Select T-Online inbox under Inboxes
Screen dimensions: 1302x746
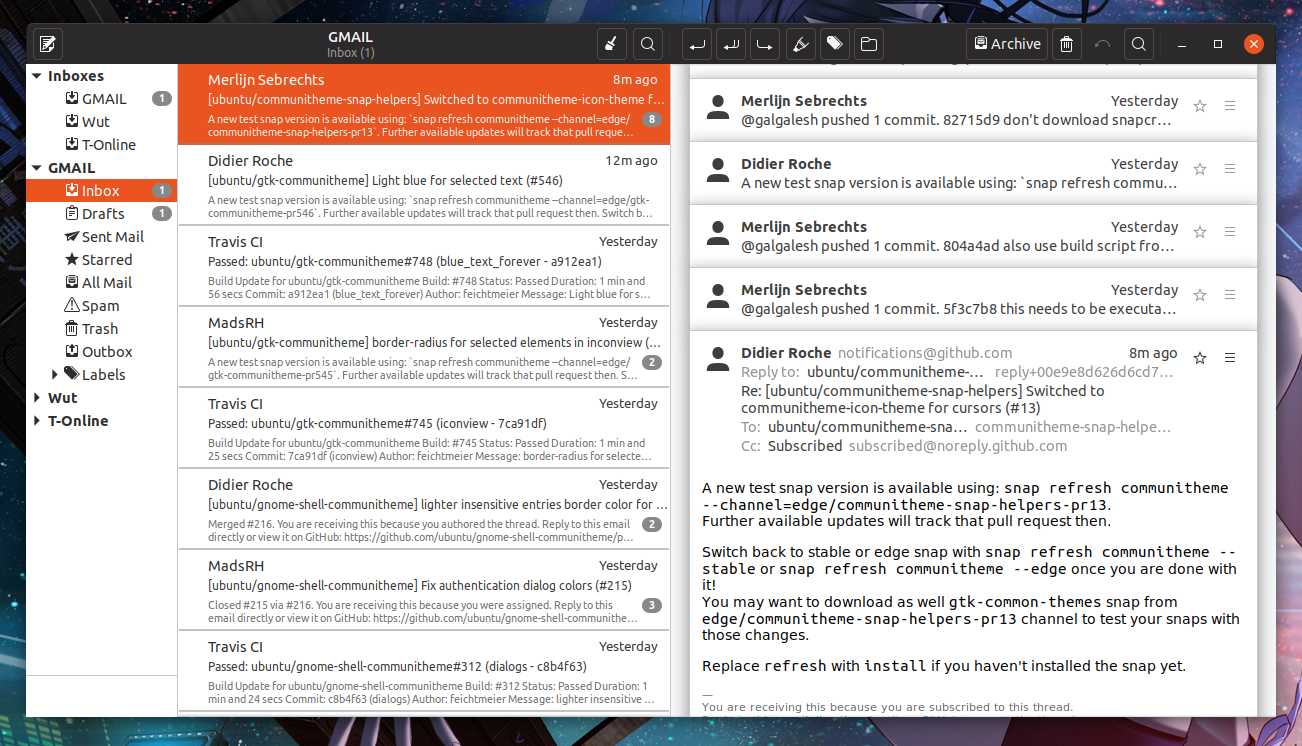pos(101,145)
